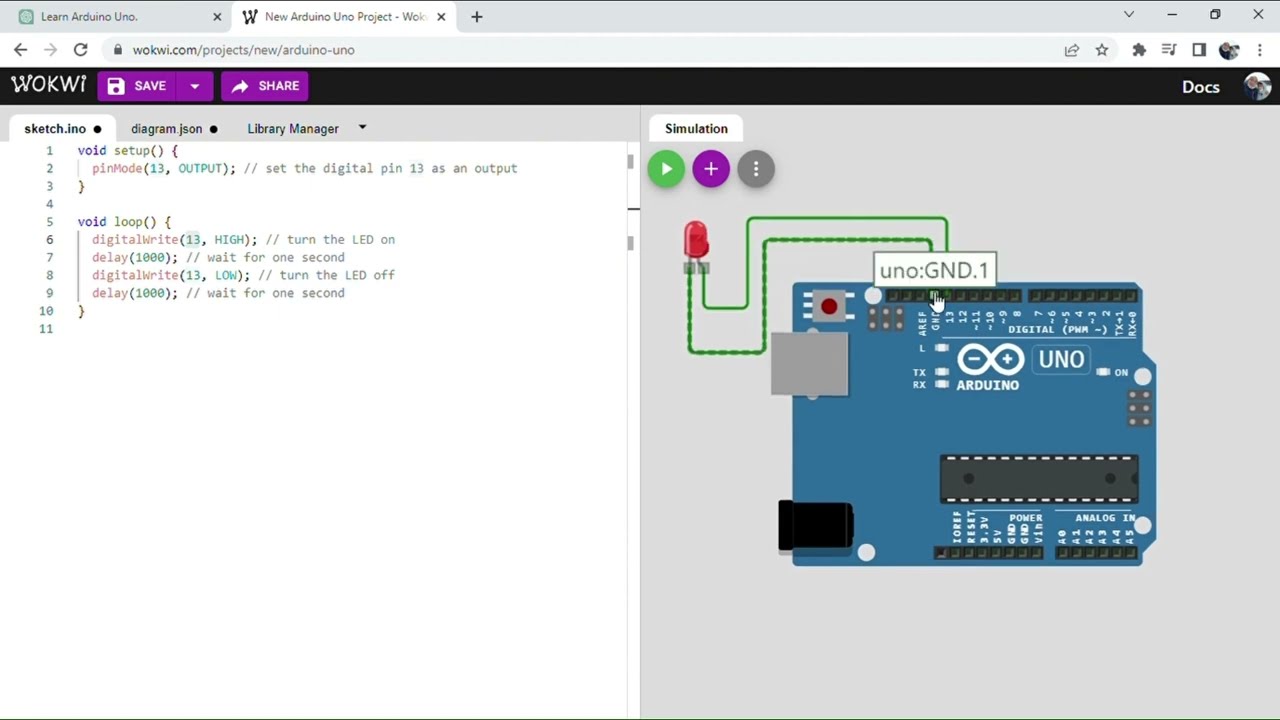Click the address bar URL
1280x720 pixels.
click(x=243, y=50)
